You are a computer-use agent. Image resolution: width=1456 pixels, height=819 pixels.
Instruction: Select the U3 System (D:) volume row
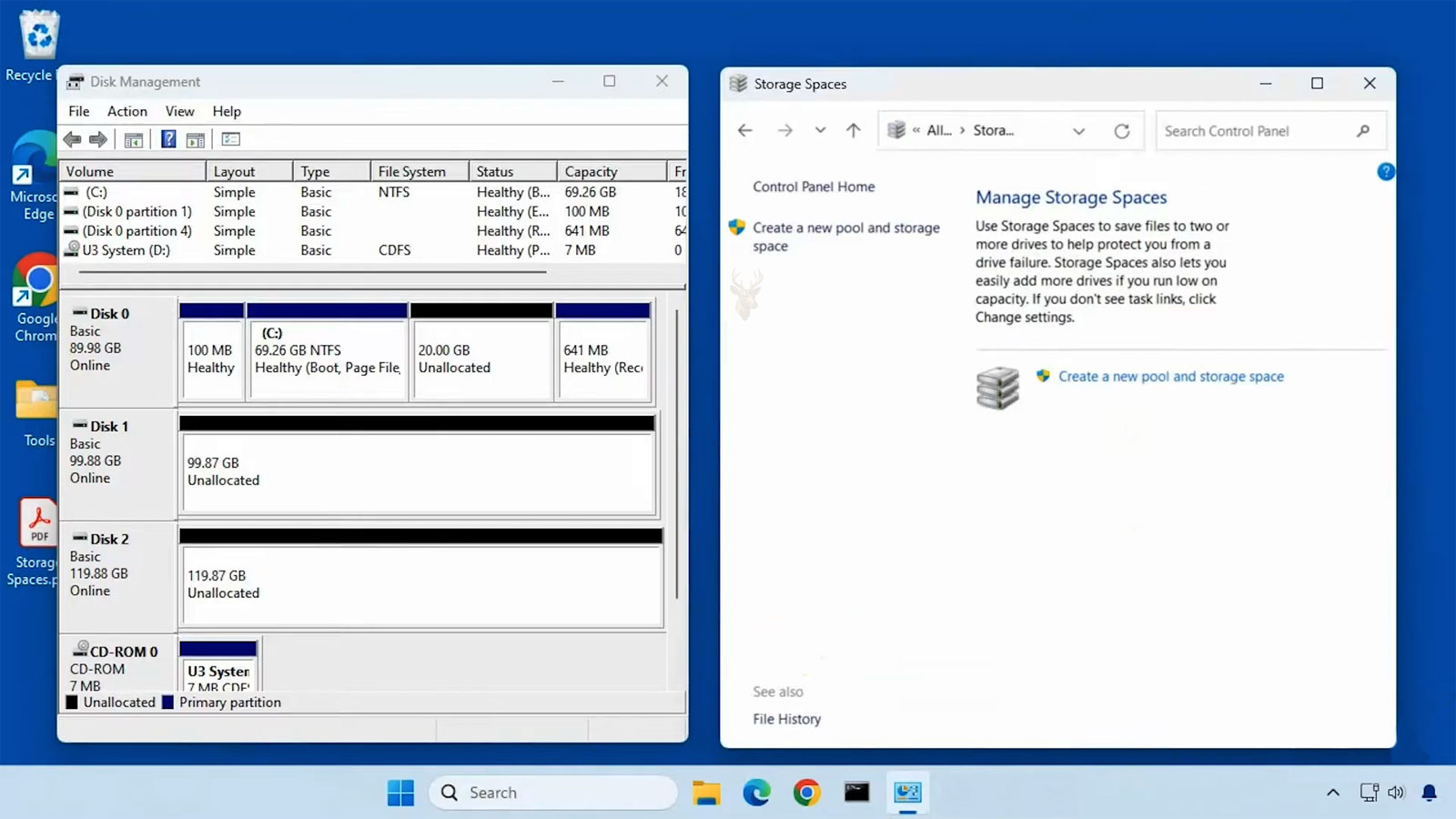click(373, 249)
